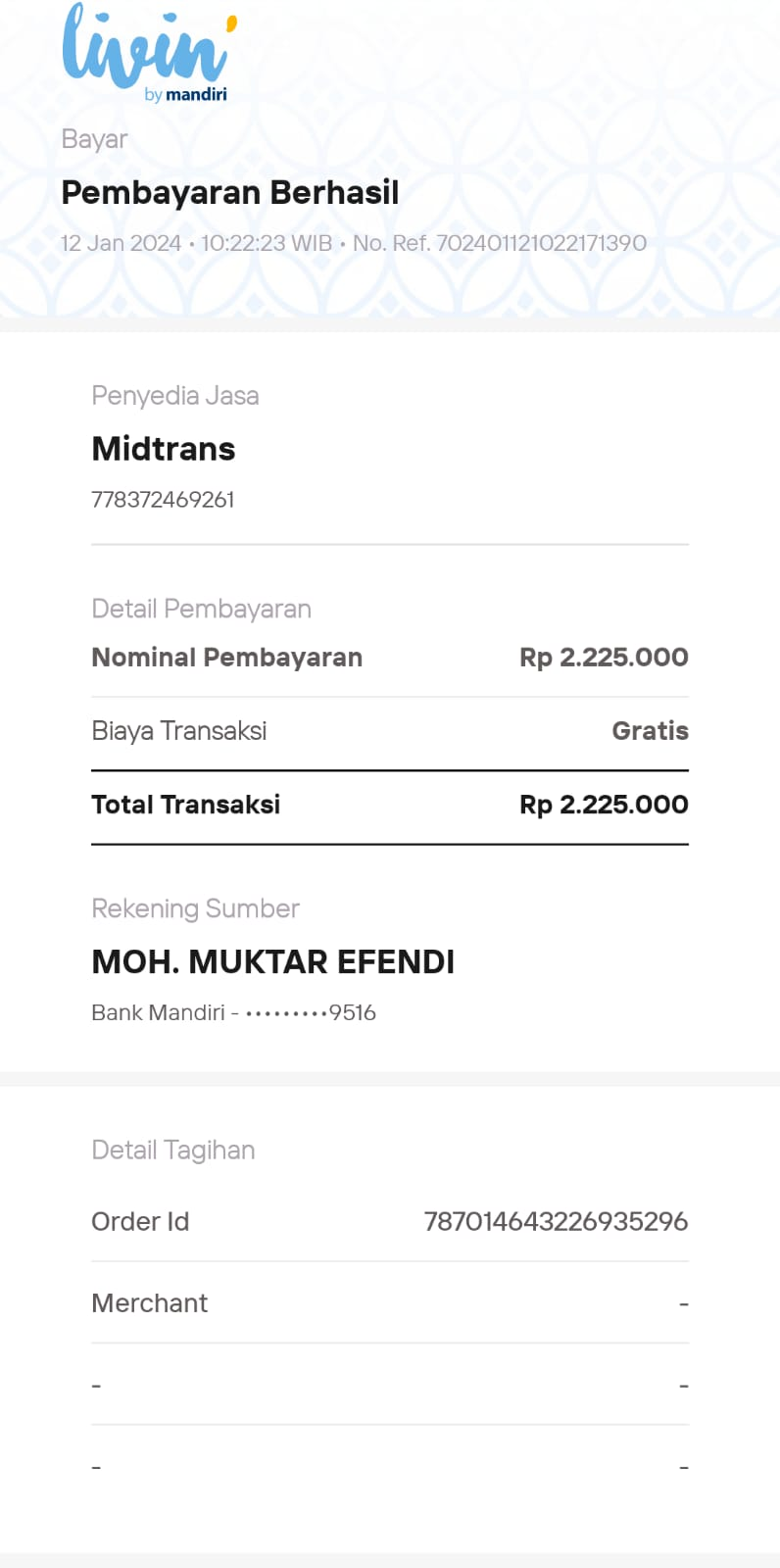Select the provider number 778372469261
Viewport: 780px width, 1568px height.
(163, 500)
